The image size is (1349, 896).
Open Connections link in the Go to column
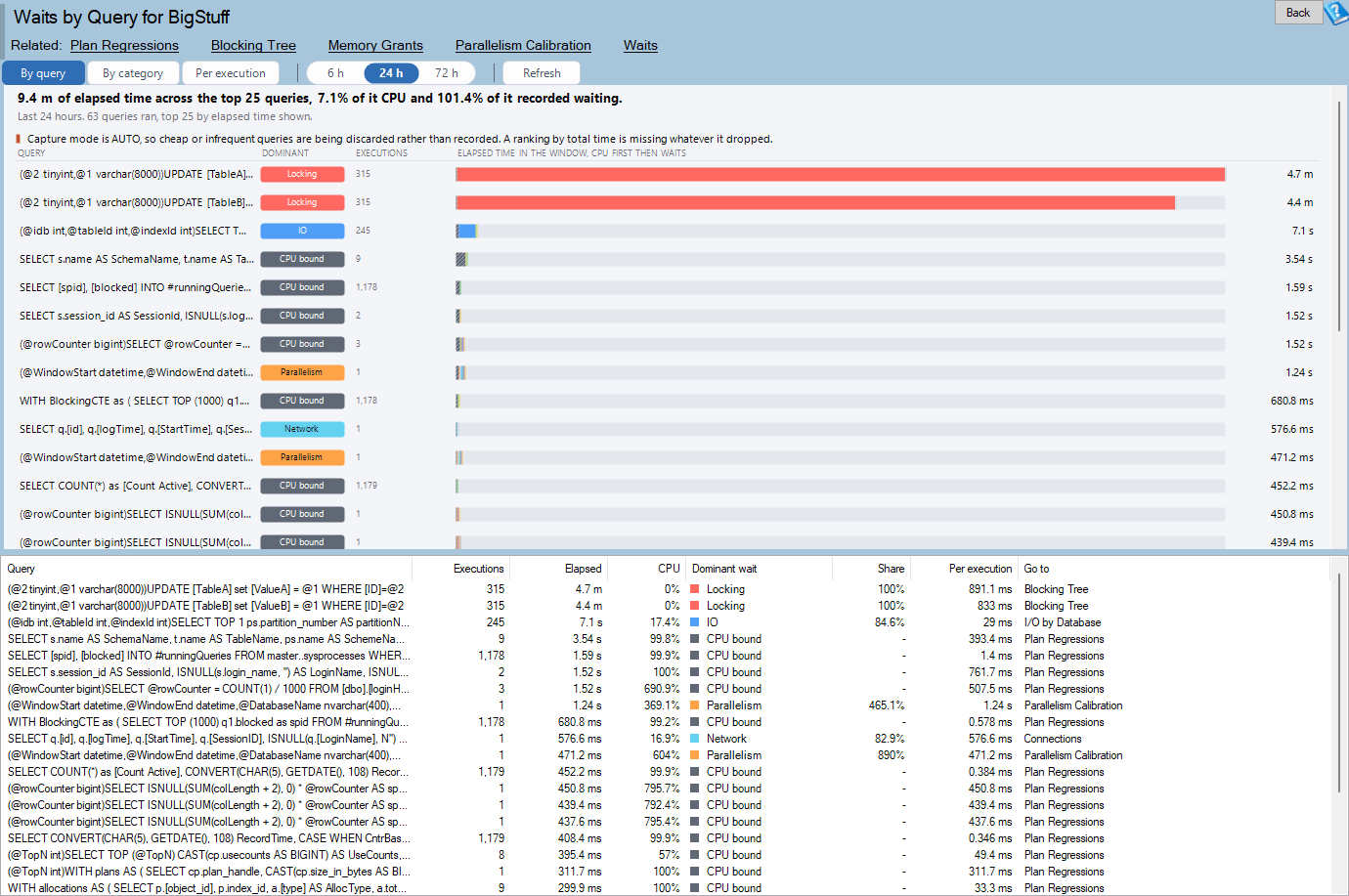1052,739
